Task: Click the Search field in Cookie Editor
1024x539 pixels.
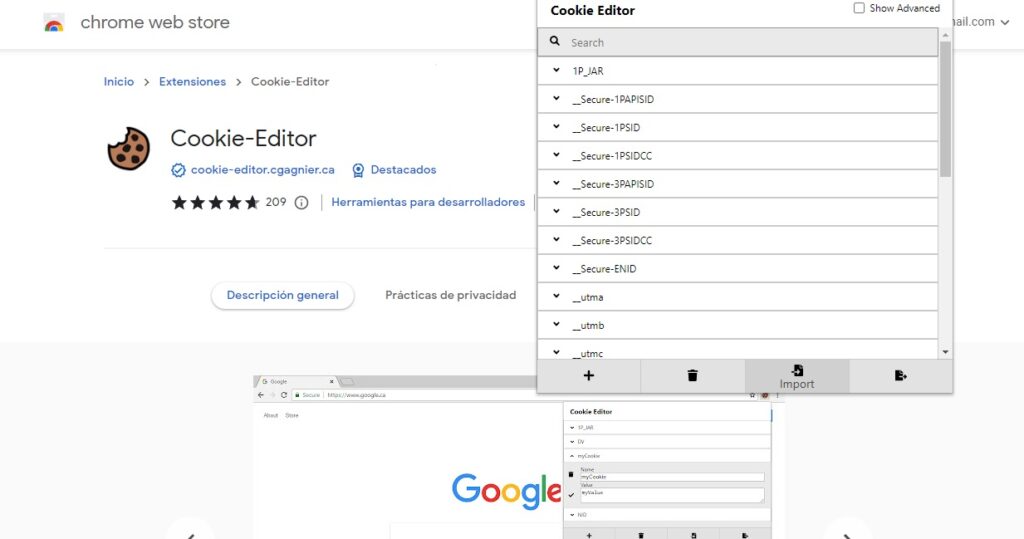Action: coord(738,42)
